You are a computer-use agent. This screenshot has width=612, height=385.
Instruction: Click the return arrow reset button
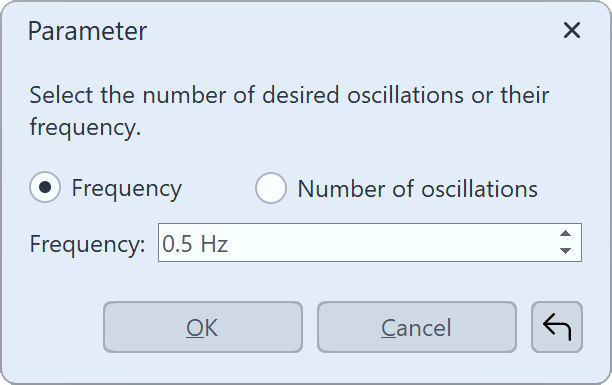coord(557,327)
